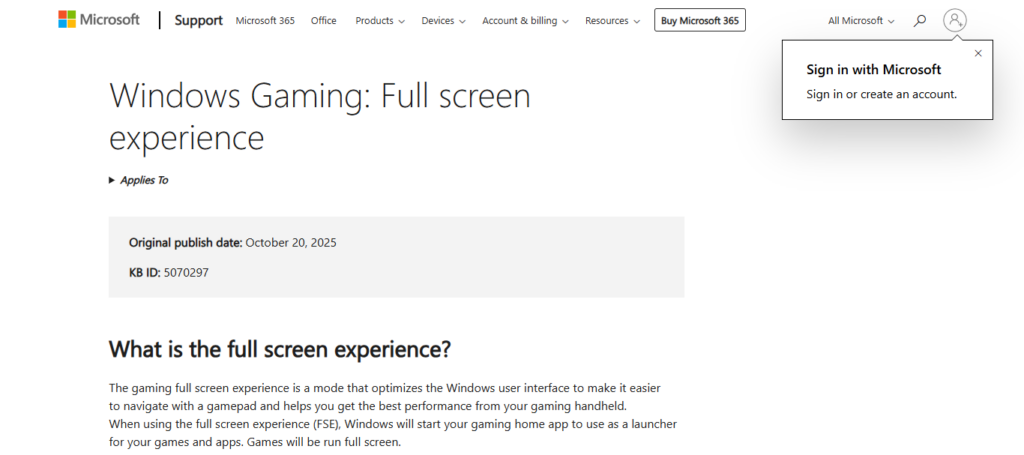Viewport: 1024px width, 455px height.
Task: Expand the Applies To disclosure triangle
Action: pyautogui.click(x=112, y=180)
